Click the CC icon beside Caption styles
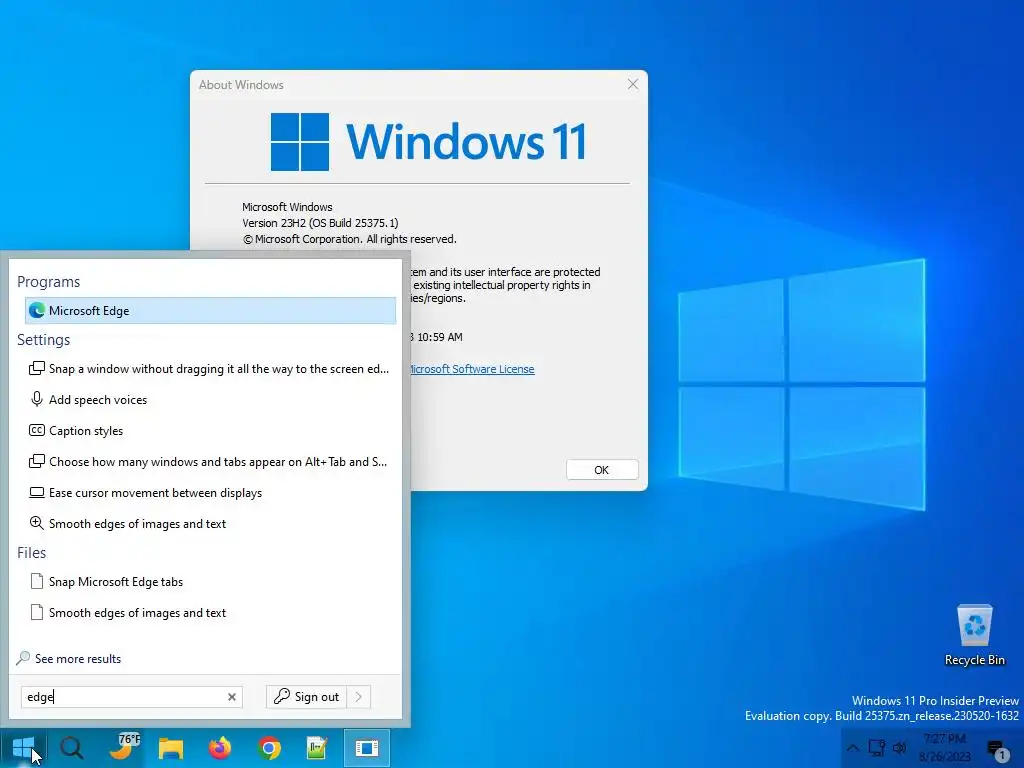 pyautogui.click(x=37, y=430)
